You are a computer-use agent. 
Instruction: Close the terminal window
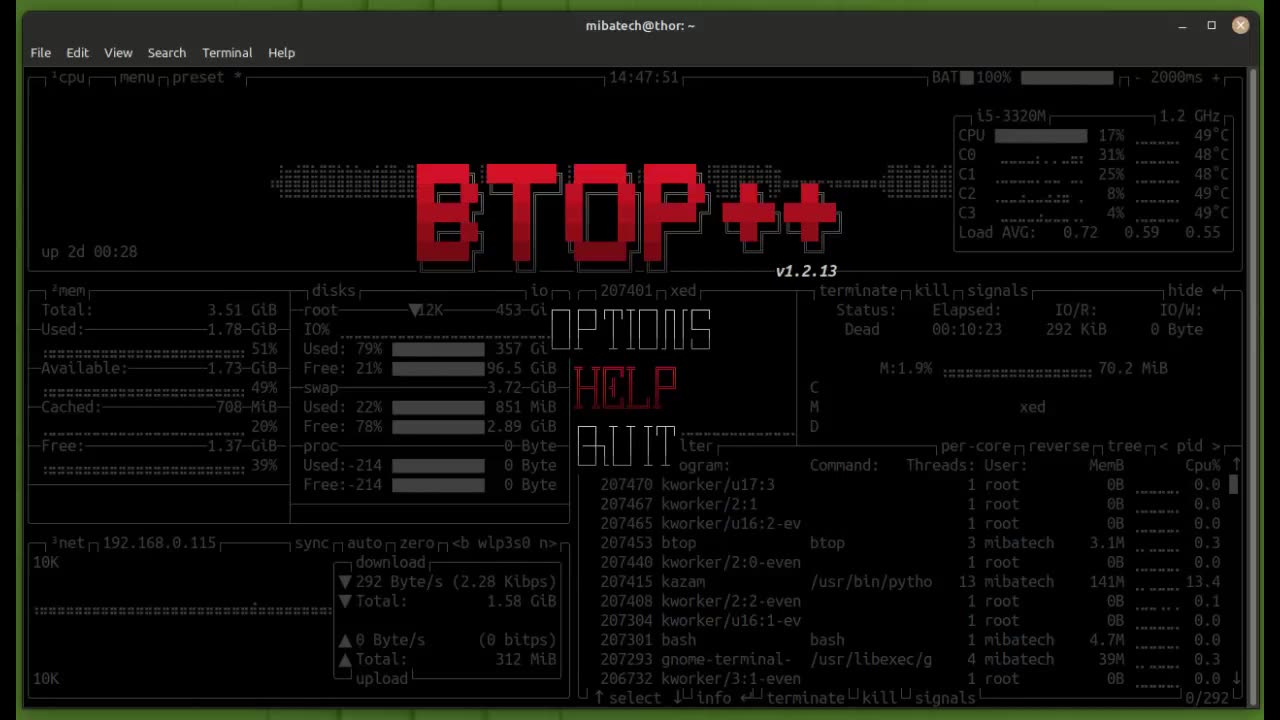pos(1240,26)
